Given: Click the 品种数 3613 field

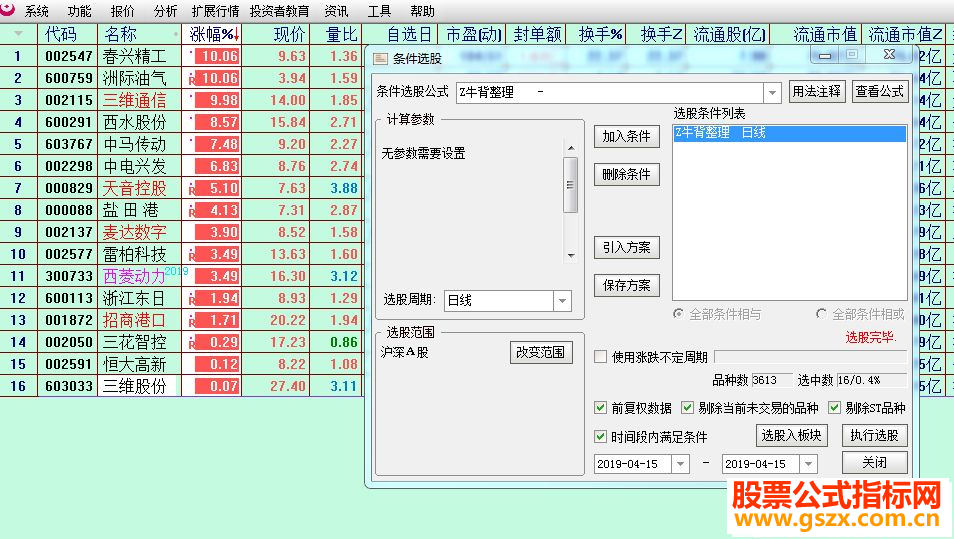Looking at the screenshot, I should pos(772,380).
